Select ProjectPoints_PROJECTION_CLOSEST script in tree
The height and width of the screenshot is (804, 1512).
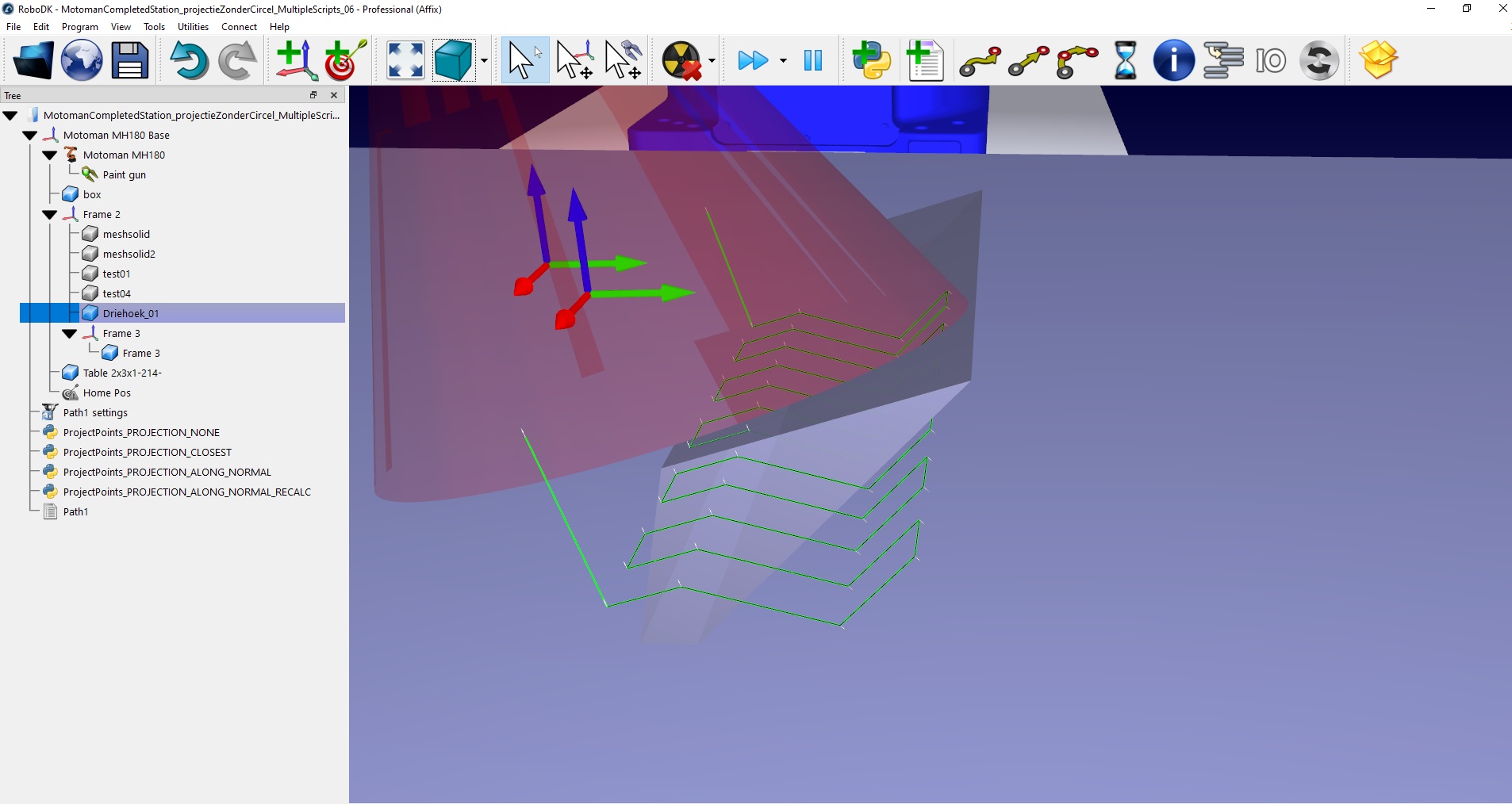147,452
